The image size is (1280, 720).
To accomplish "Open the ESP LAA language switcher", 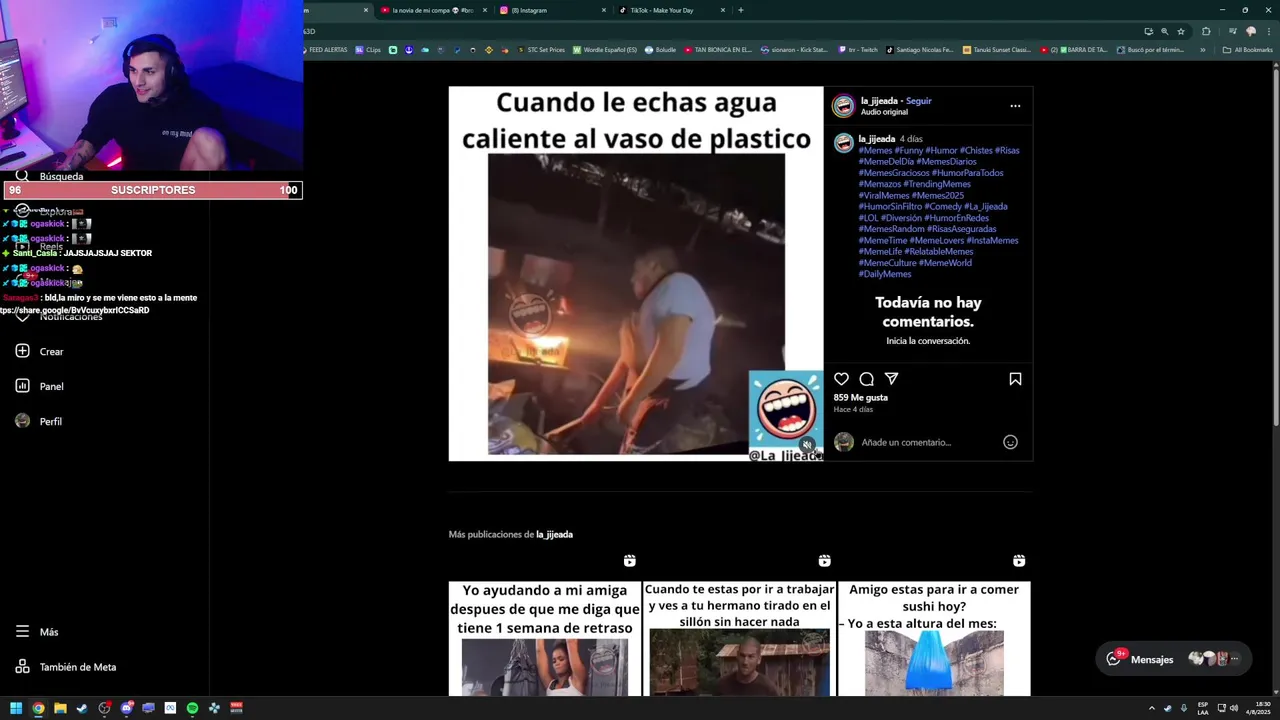I will point(1203,709).
